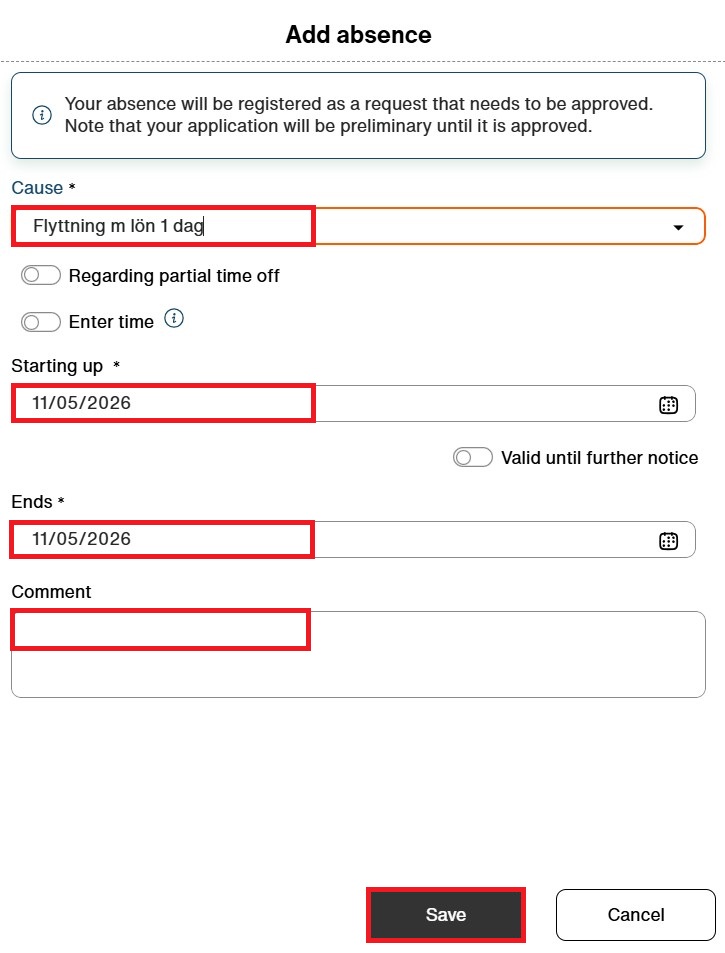Click the 'Regarding partial time off' label text
Image resolution: width=725 pixels, height=953 pixels.
point(174,276)
